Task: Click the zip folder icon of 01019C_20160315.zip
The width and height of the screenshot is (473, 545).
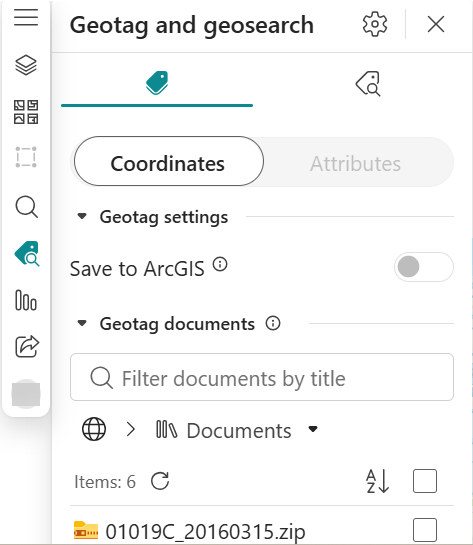Action: click(86, 530)
